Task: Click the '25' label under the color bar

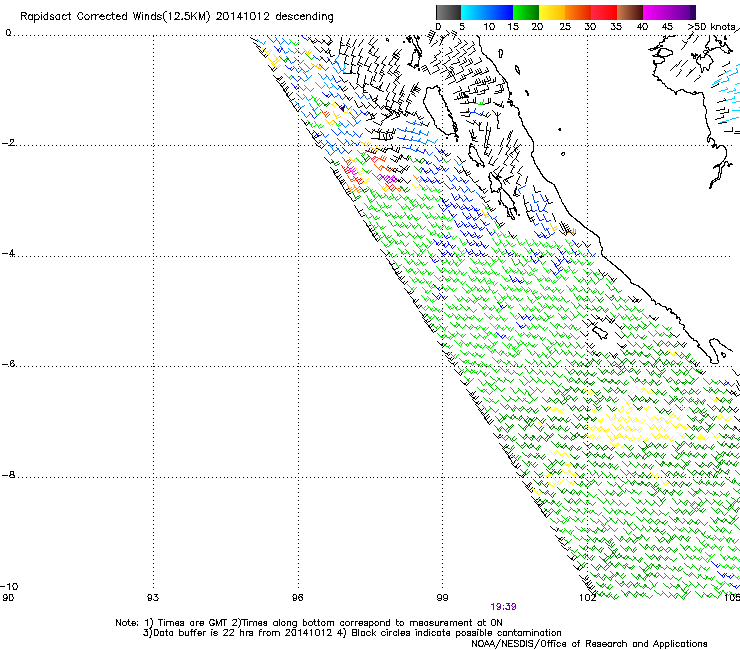Action: (565, 27)
